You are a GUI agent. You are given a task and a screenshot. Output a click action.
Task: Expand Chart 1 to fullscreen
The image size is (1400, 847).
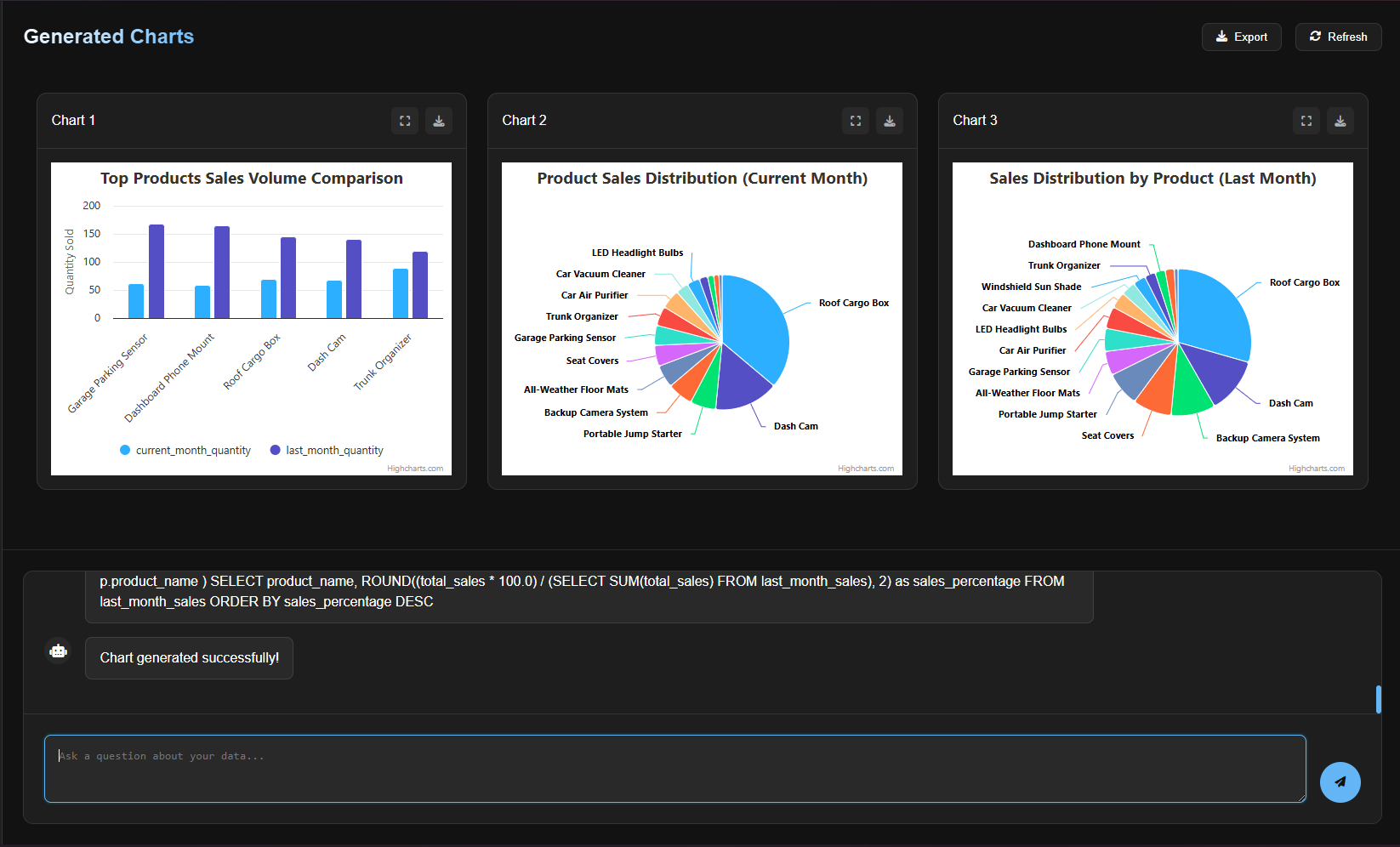pyautogui.click(x=405, y=121)
